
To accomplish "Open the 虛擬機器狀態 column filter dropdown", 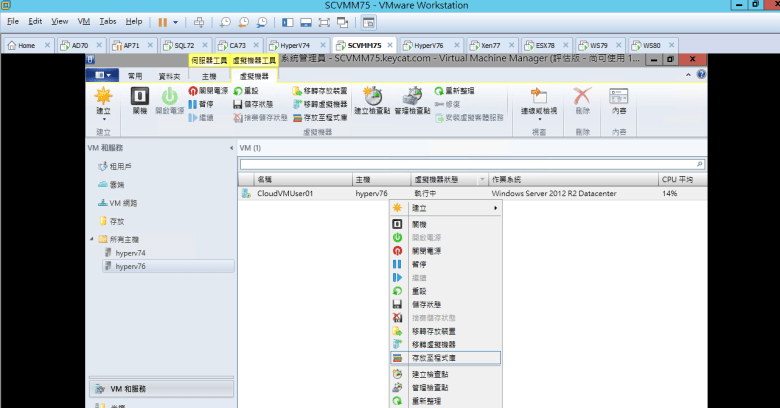I will click(x=482, y=179).
